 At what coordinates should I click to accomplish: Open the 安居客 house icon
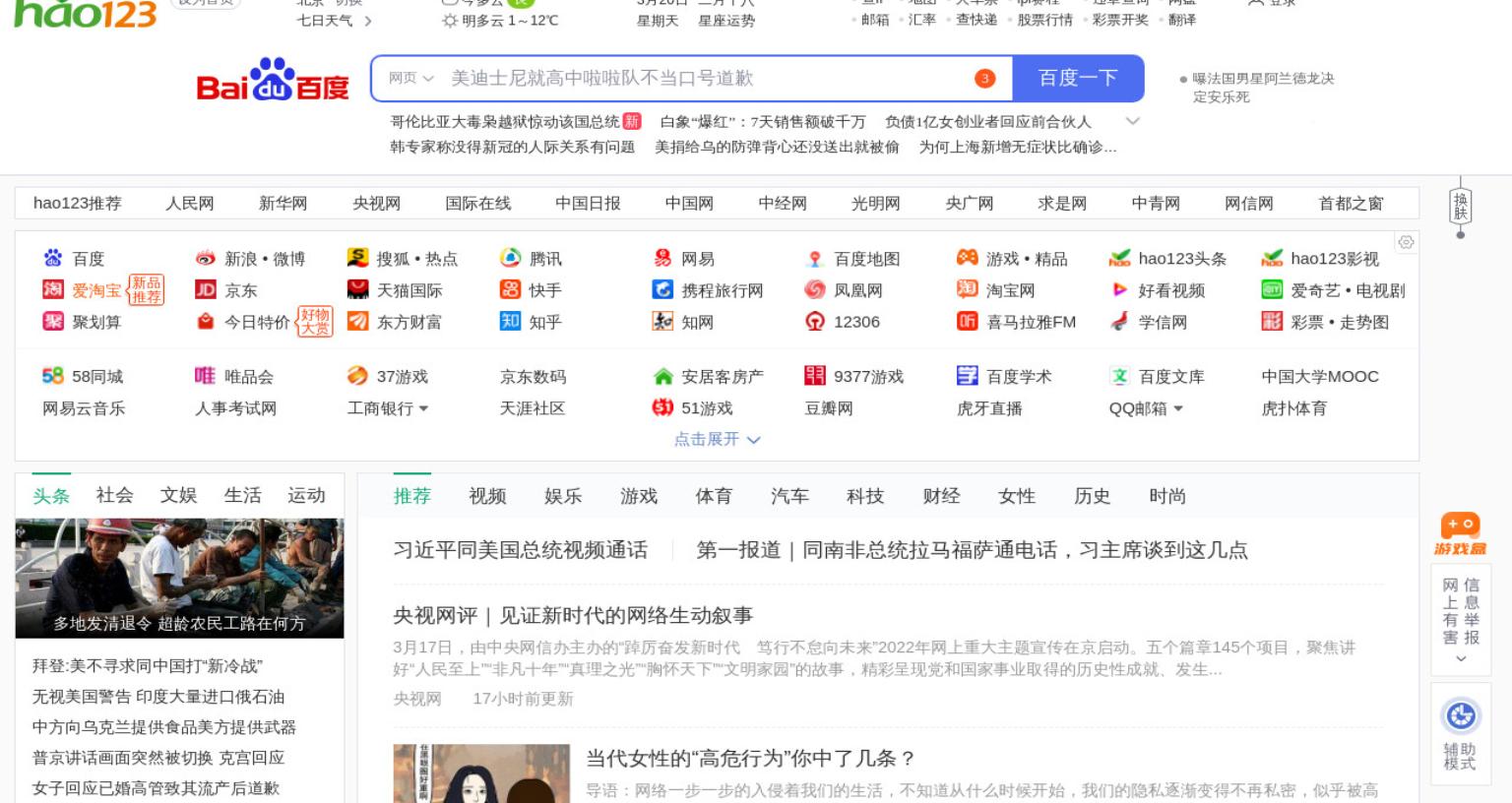(662, 376)
